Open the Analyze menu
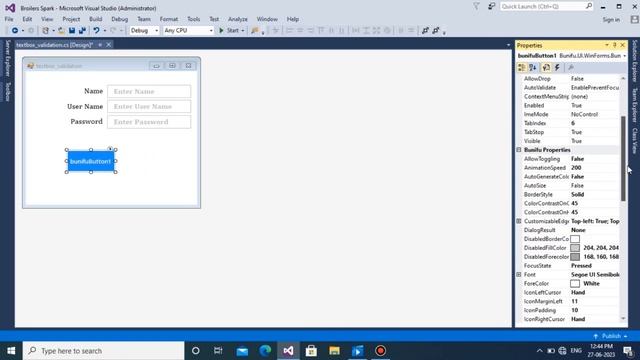 (x=238, y=19)
